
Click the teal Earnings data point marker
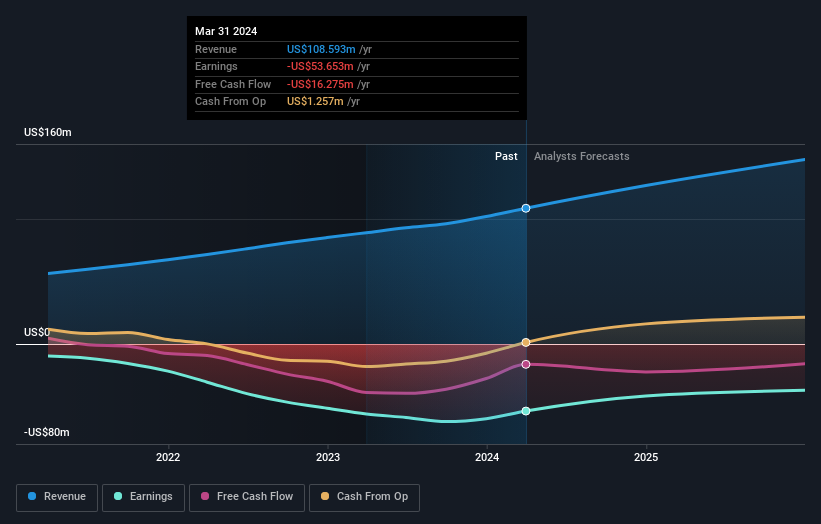click(x=526, y=411)
